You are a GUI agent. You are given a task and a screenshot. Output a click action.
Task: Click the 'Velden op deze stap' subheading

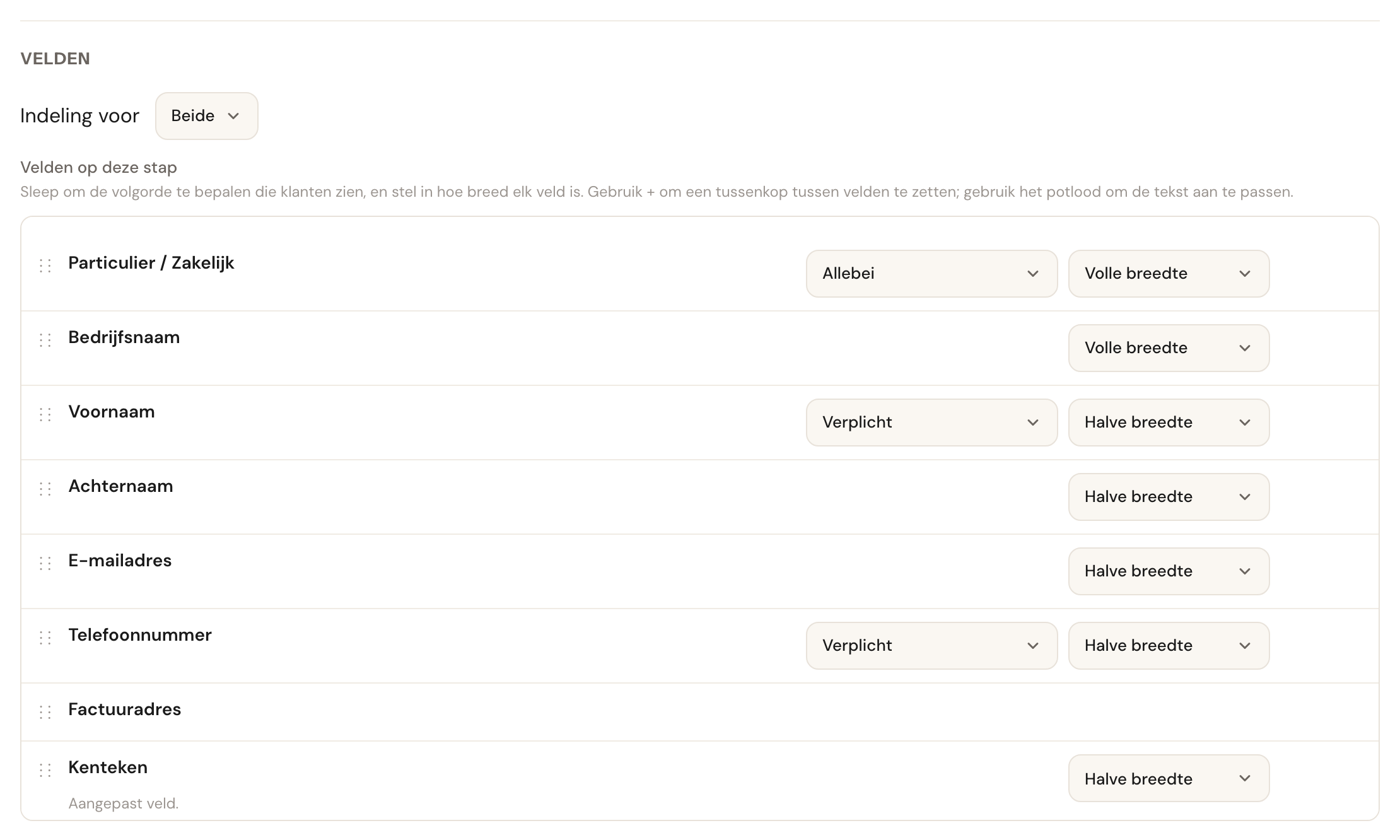point(98,167)
